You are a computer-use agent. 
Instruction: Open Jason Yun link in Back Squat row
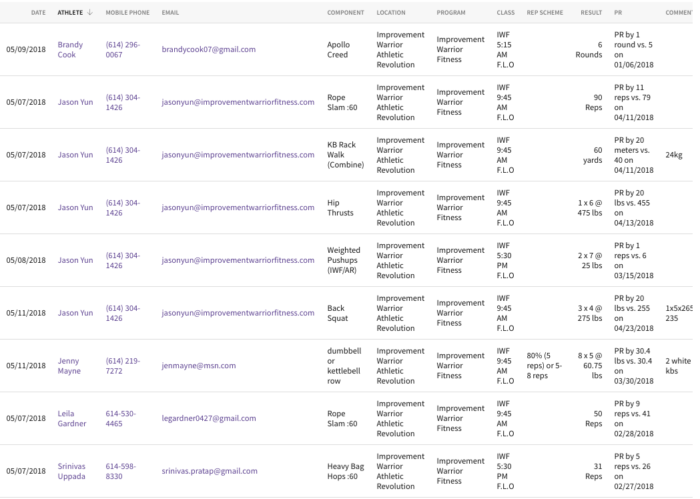[x=75, y=313]
